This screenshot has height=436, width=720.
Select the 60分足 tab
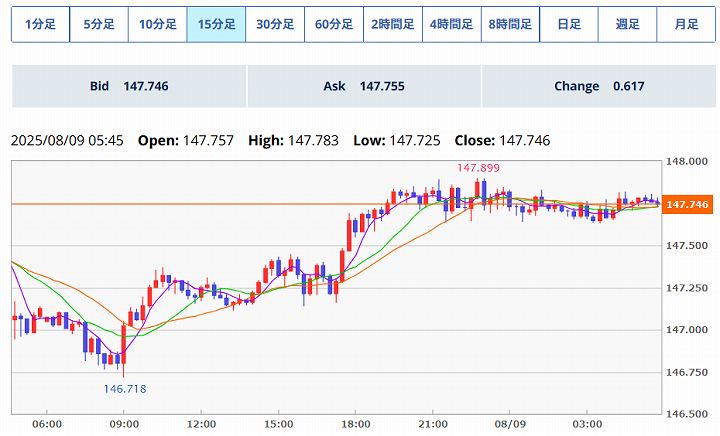(x=334, y=24)
